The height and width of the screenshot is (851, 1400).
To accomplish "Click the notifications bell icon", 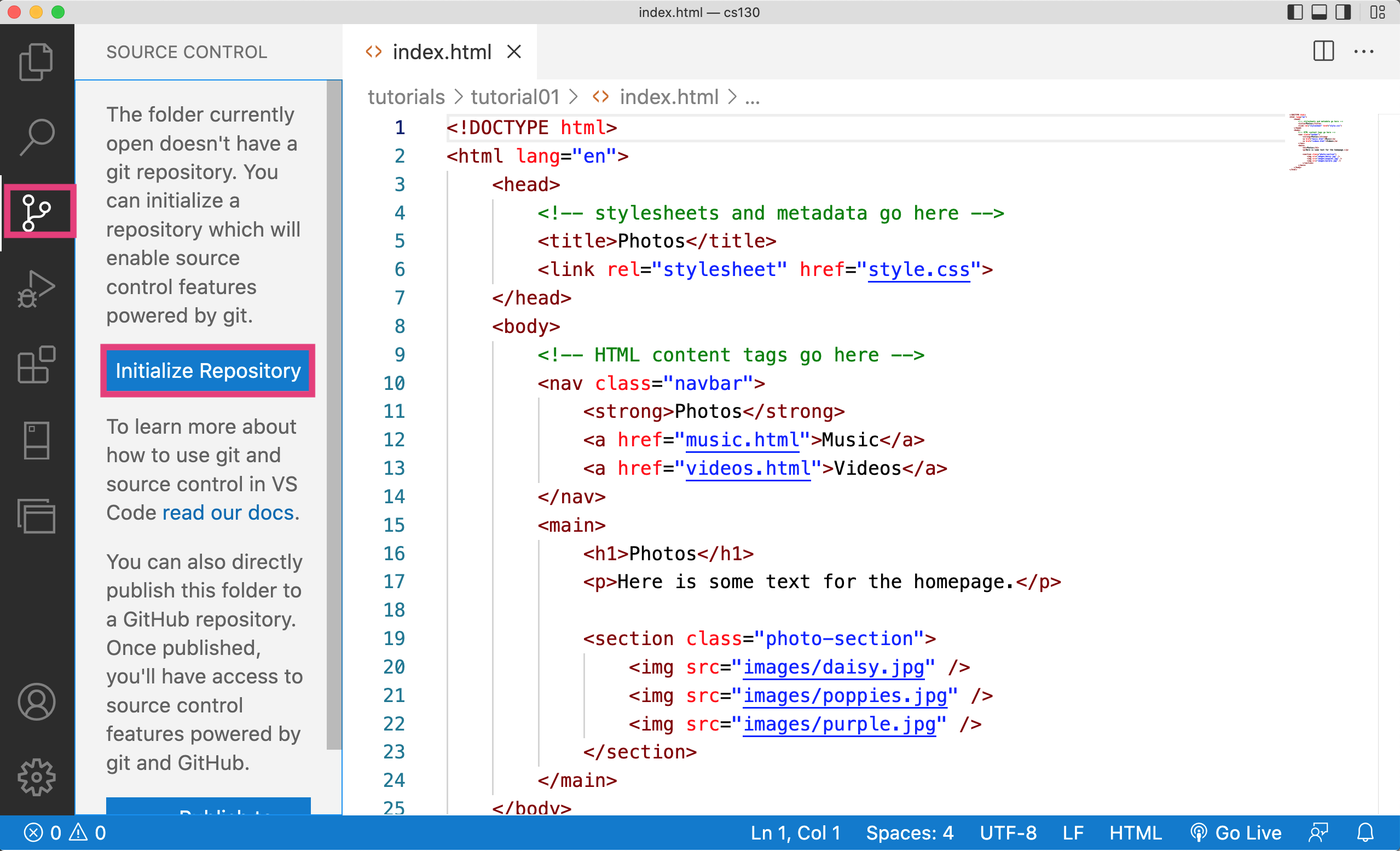I will point(1366,833).
